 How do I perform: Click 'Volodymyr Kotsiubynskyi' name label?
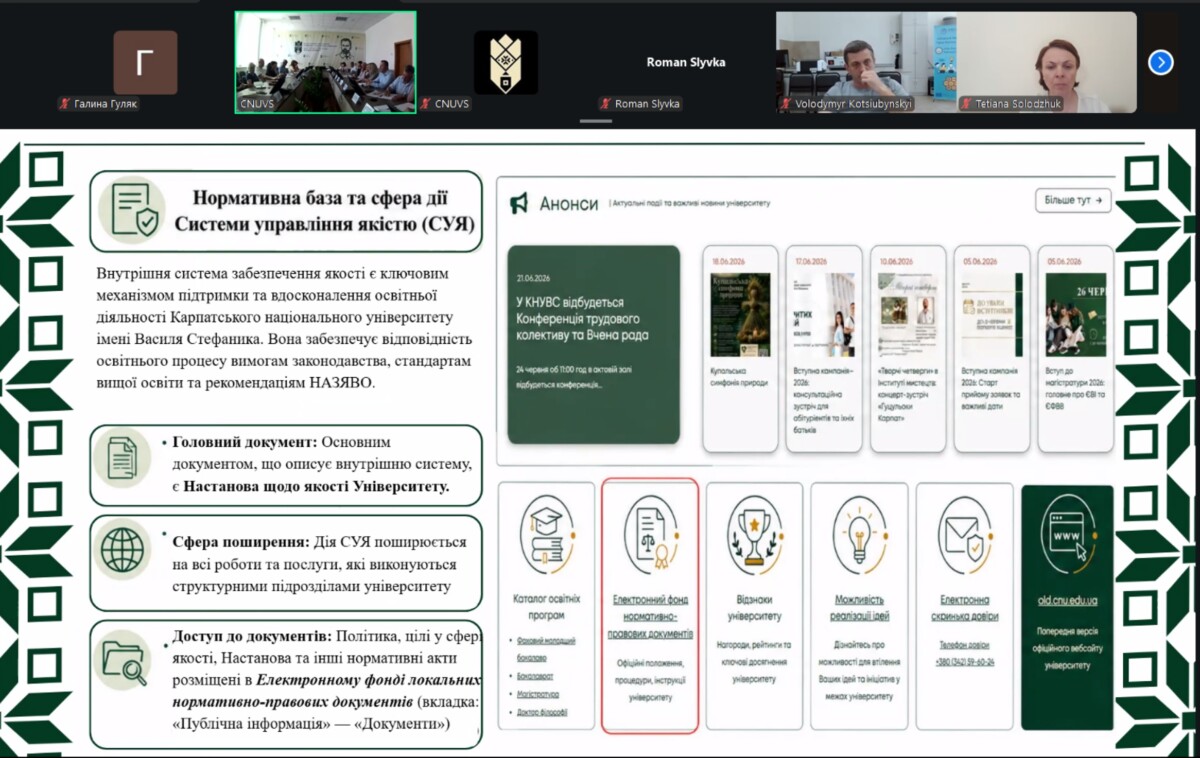[x=854, y=104]
